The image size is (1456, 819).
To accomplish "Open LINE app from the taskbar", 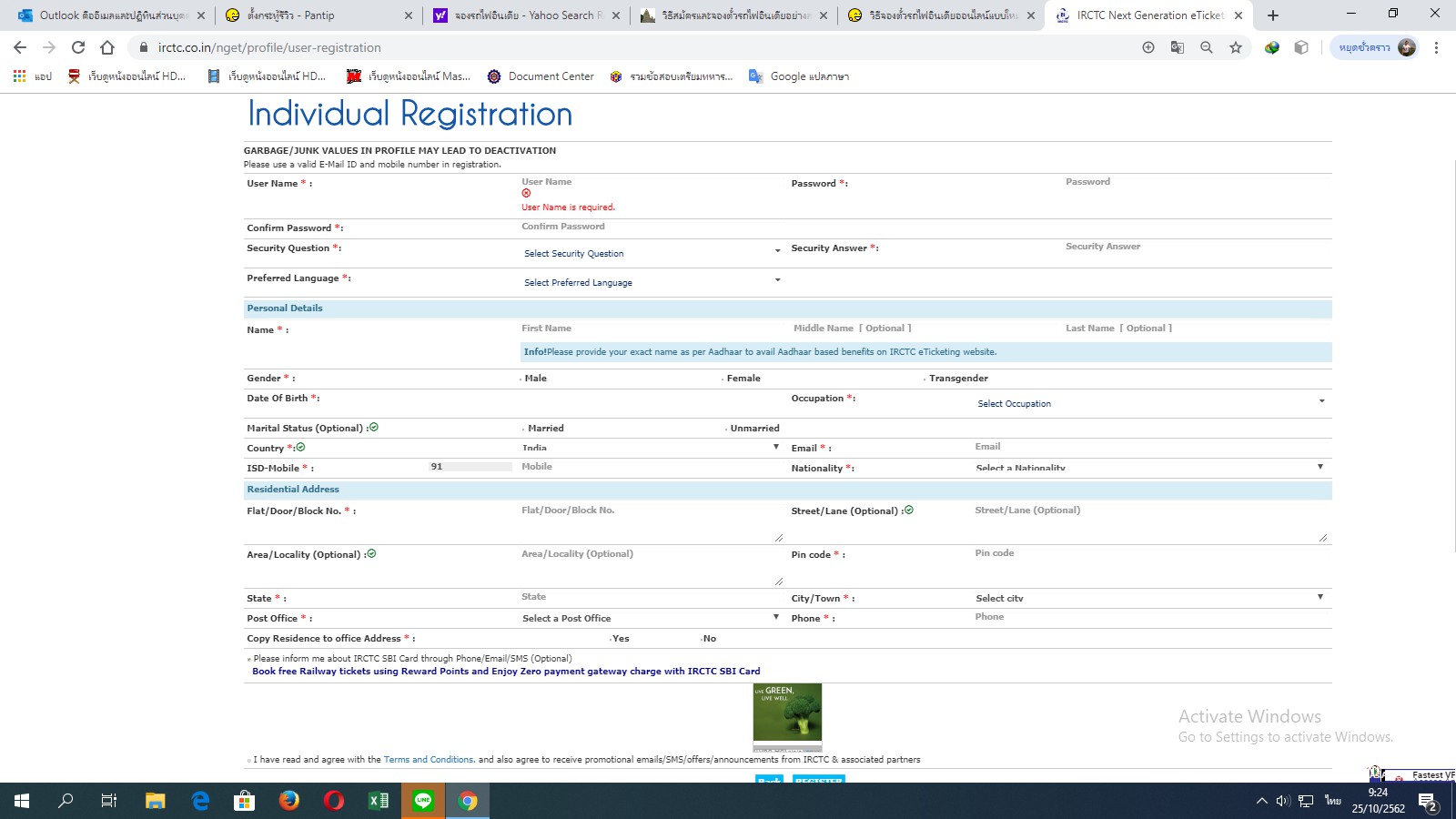I will point(423,801).
